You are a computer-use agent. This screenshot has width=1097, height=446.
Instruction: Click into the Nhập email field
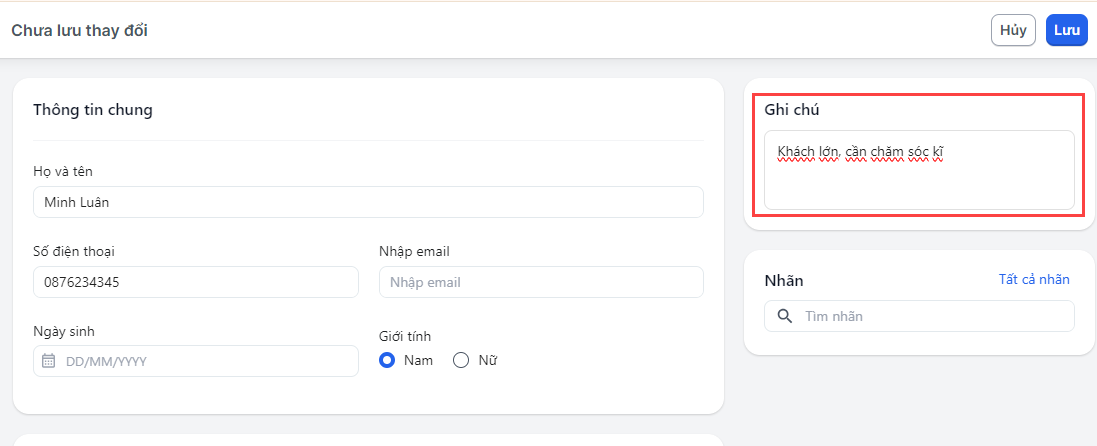[x=541, y=282]
